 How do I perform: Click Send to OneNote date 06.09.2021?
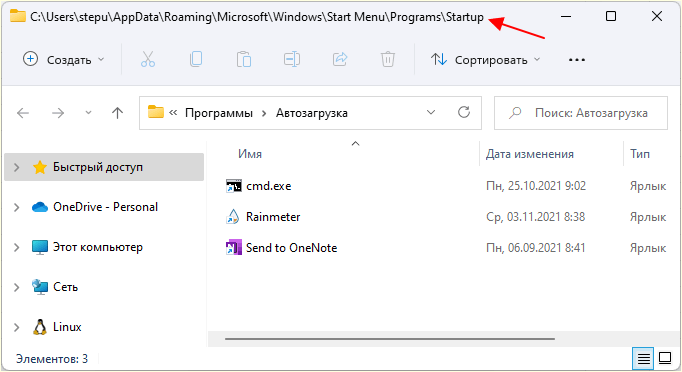[535, 248]
